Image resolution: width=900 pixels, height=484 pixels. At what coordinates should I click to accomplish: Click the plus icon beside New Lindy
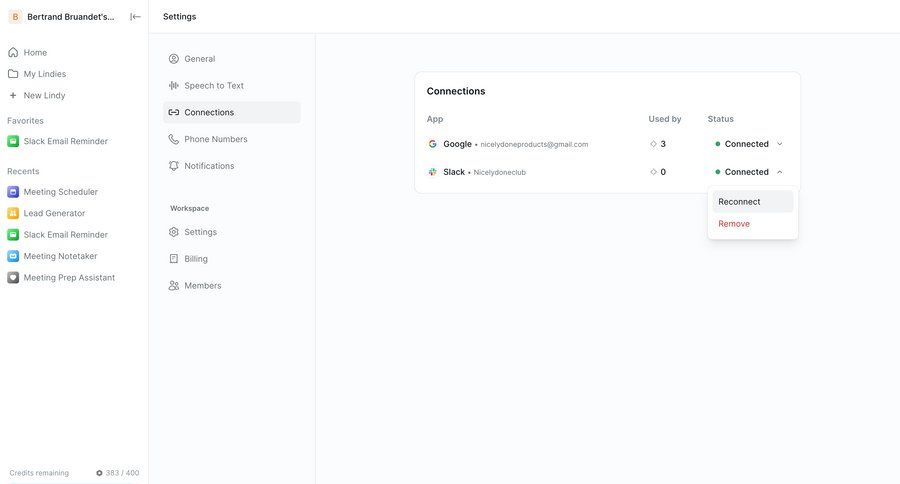coord(13,95)
